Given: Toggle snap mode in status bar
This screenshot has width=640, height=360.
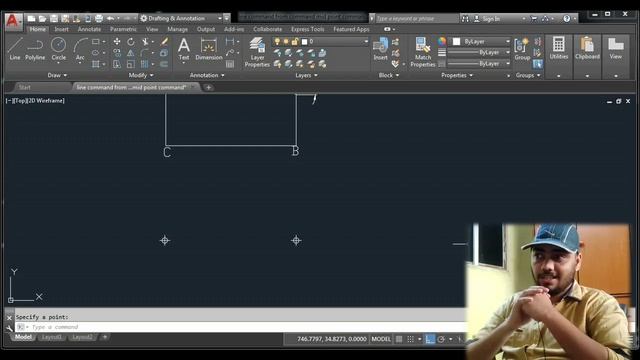Looking at the screenshot, I should coord(411,339).
